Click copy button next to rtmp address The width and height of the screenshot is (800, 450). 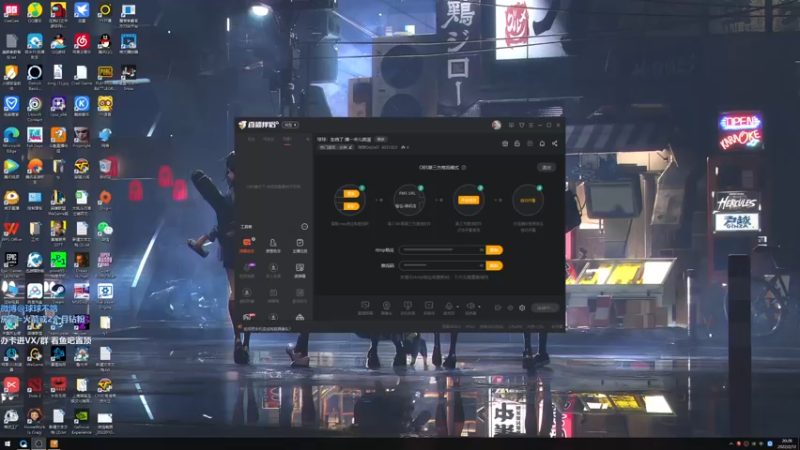494,250
